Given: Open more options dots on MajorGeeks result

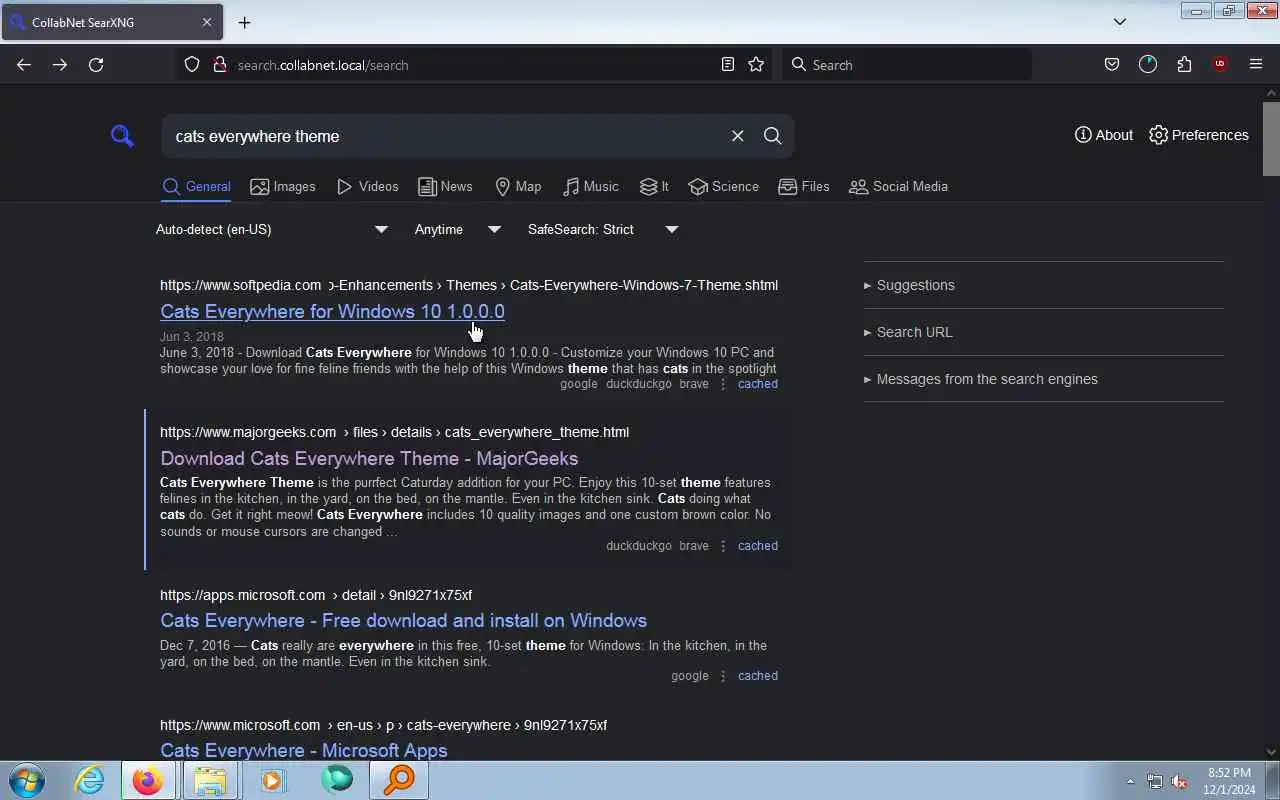Looking at the screenshot, I should [x=723, y=546].
